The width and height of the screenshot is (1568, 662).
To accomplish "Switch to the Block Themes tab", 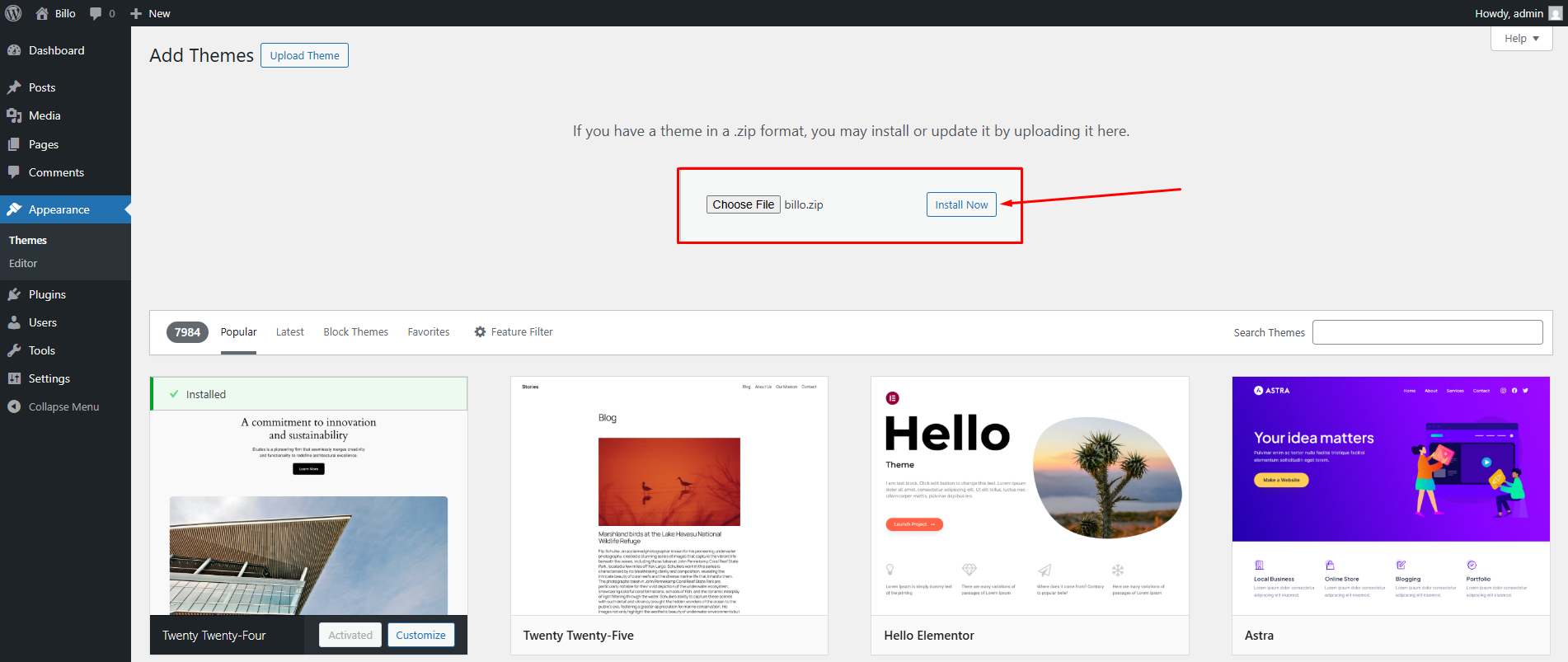I will [355, 332].
